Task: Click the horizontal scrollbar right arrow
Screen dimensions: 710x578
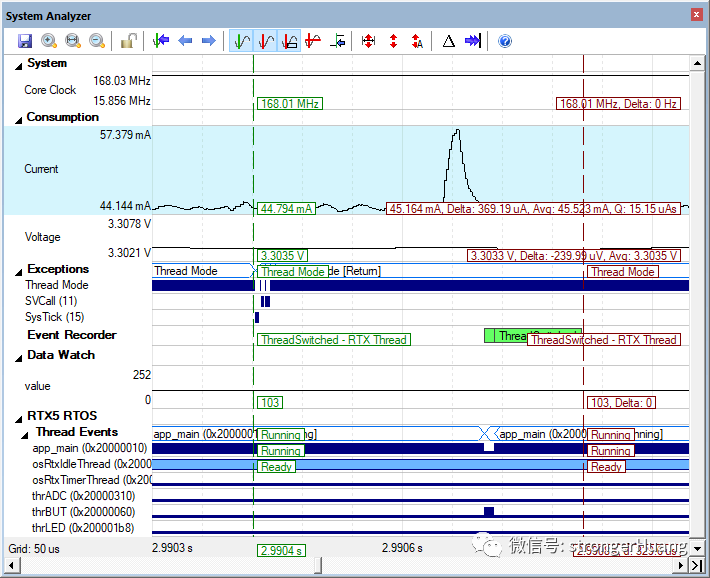Action: point(681,565)
